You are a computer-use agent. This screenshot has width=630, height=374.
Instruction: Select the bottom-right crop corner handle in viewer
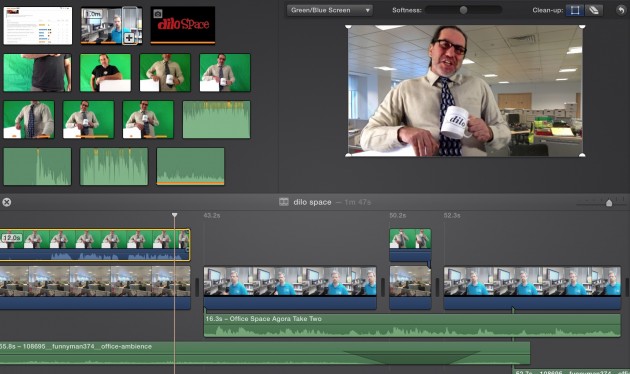582,155
